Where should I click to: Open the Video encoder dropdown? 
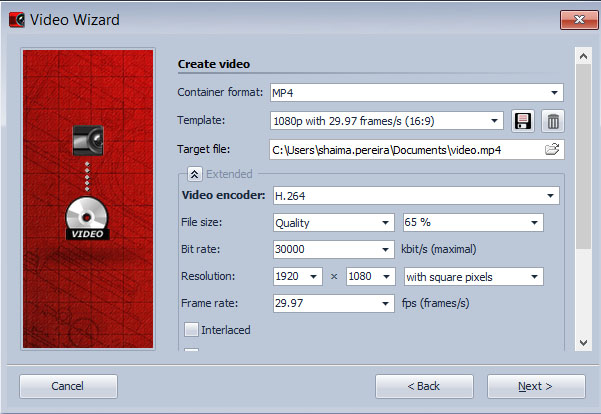point(416,196)
